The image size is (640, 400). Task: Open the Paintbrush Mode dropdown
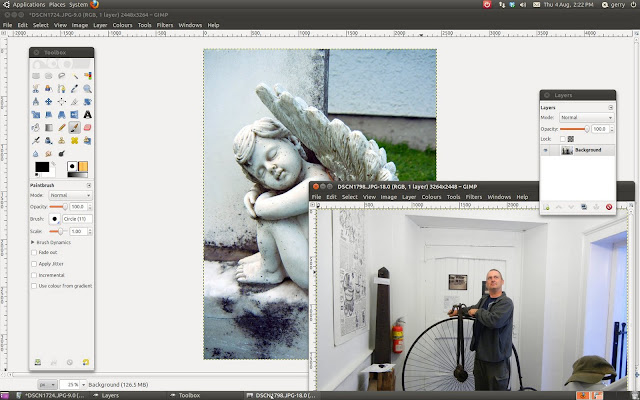(70, 195)
